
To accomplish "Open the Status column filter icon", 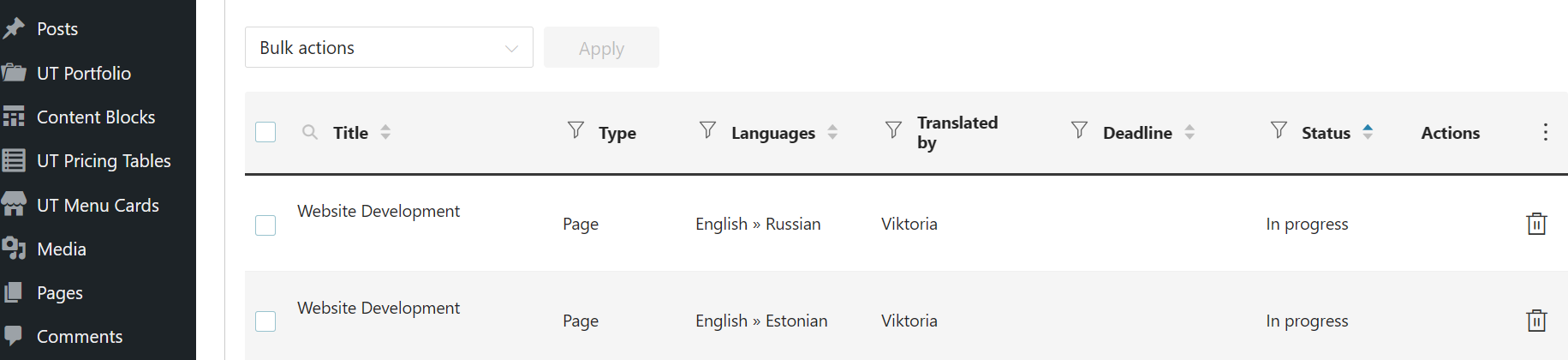I will (1279, 130).
